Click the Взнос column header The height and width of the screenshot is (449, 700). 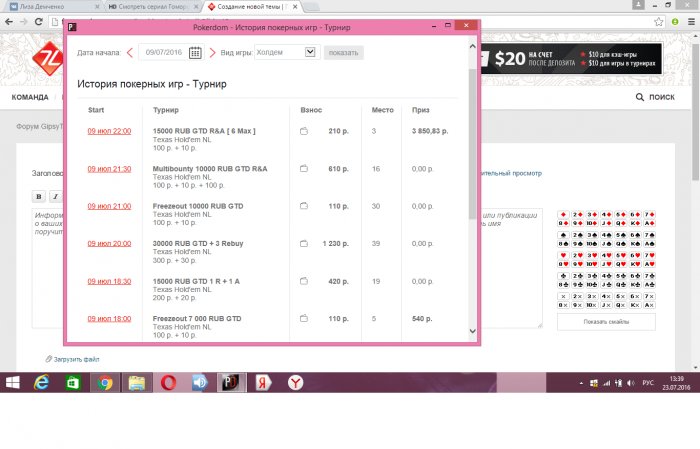coord(311,110)
